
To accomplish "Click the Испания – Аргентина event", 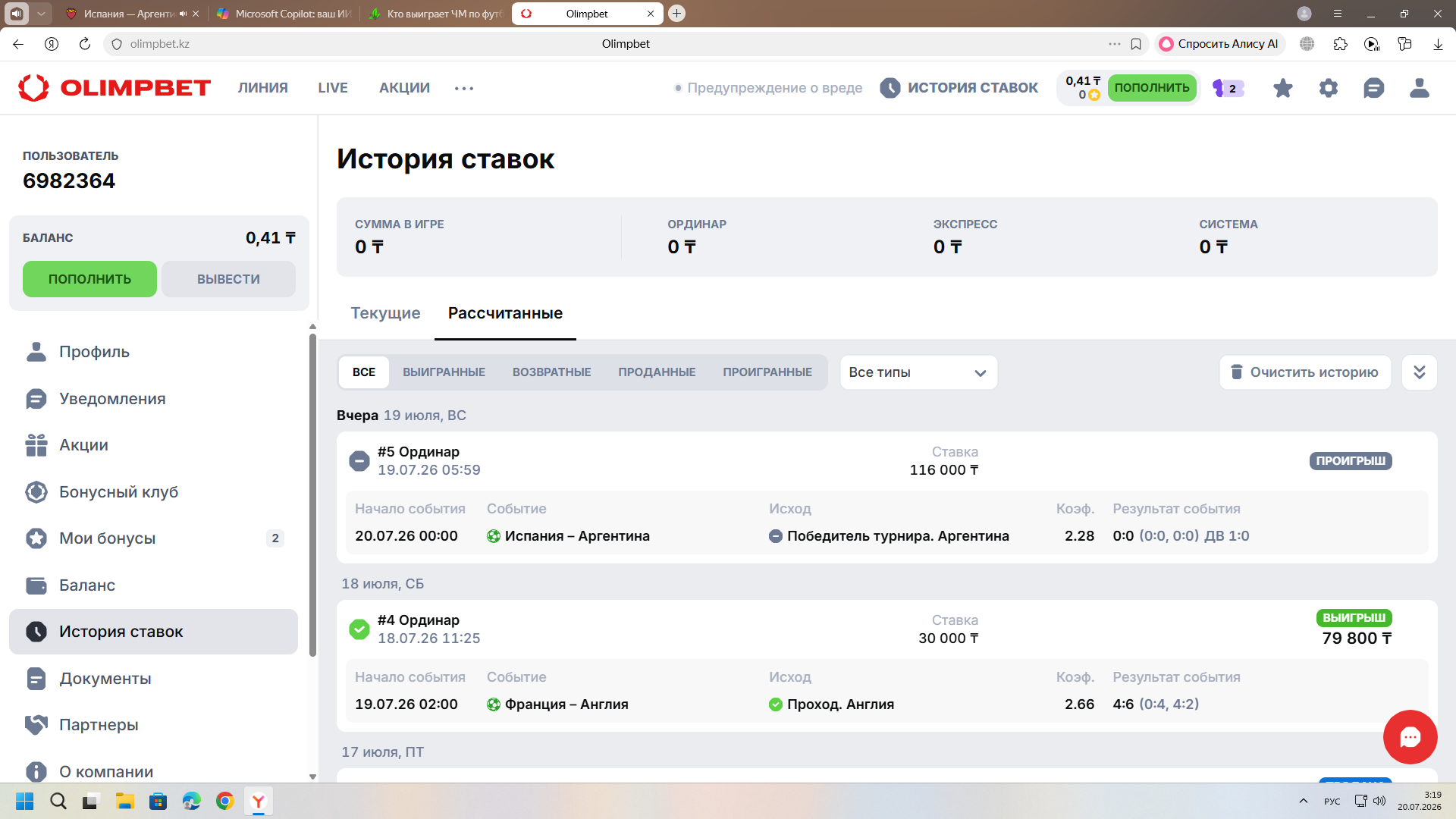I will click(577, 536).
